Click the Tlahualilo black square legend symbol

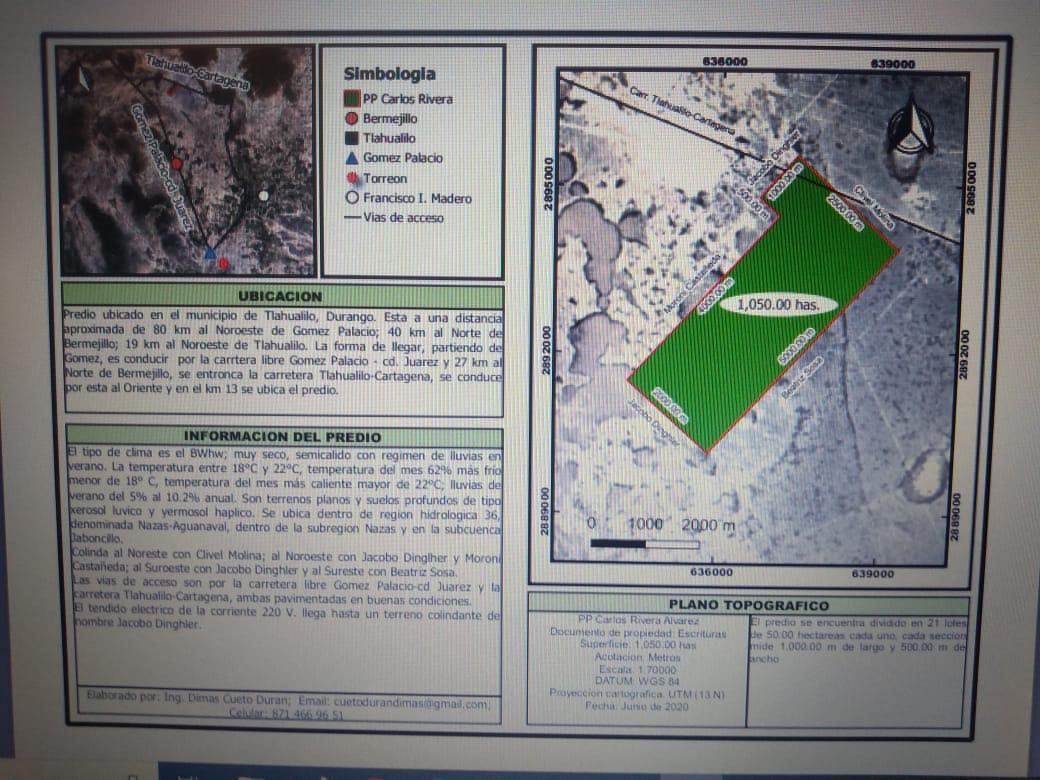point(352,138)
